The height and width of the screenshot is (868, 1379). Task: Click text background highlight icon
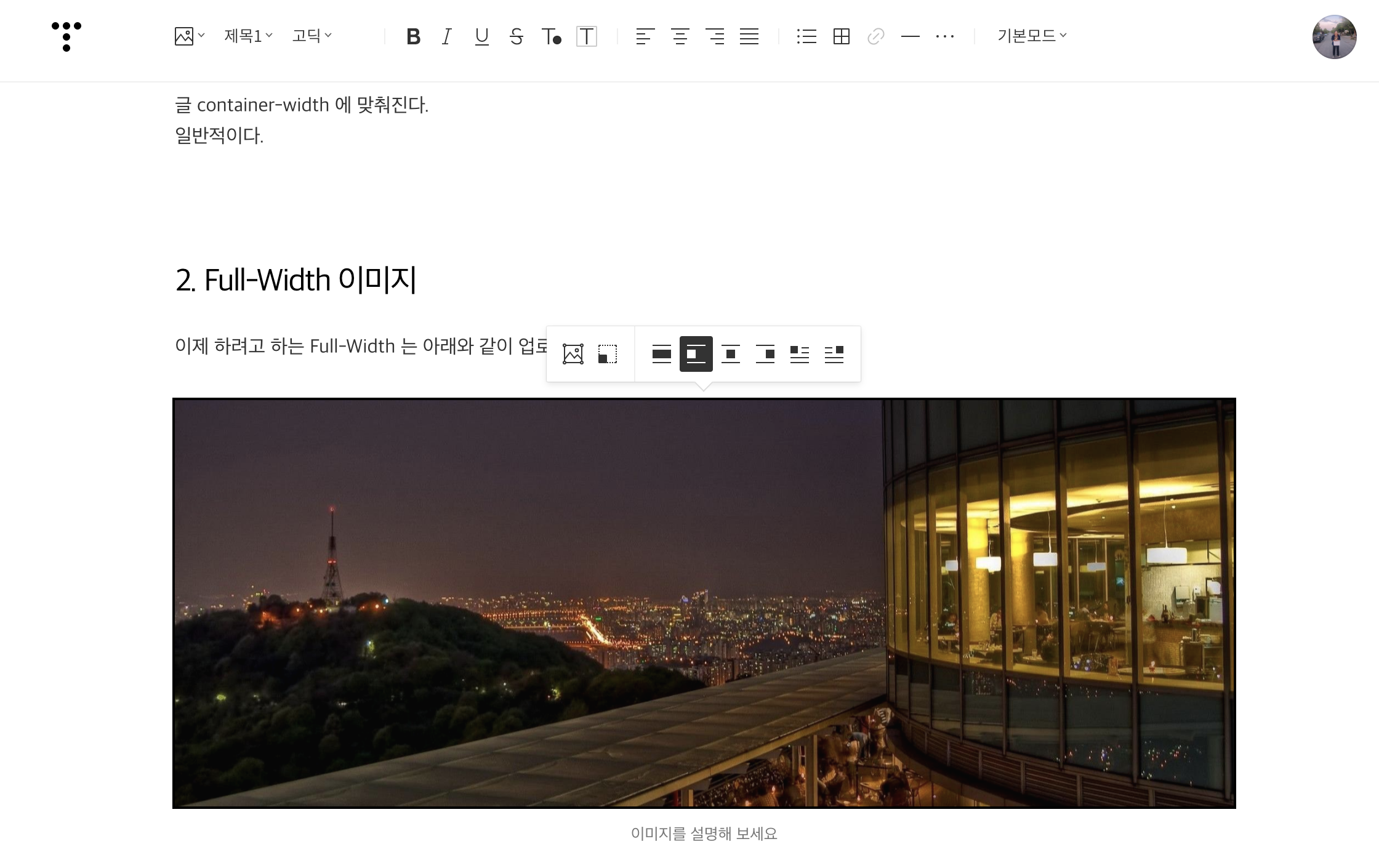[586, 37]
